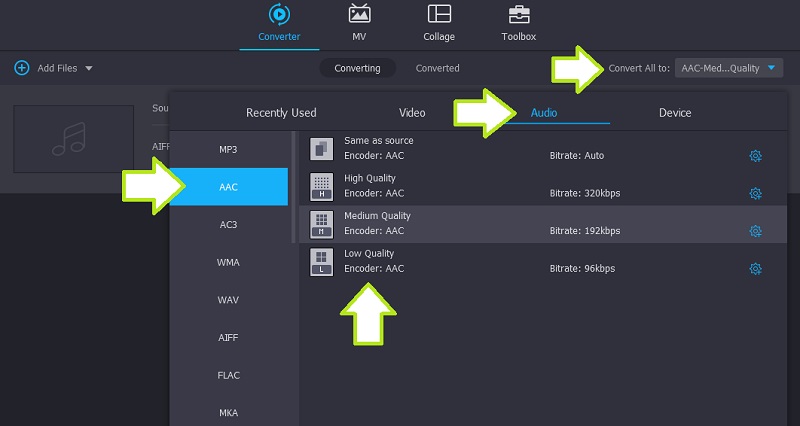Open settings gear for Same as source
This screenshot has width=800, height=426.
[x=756, y=156]
